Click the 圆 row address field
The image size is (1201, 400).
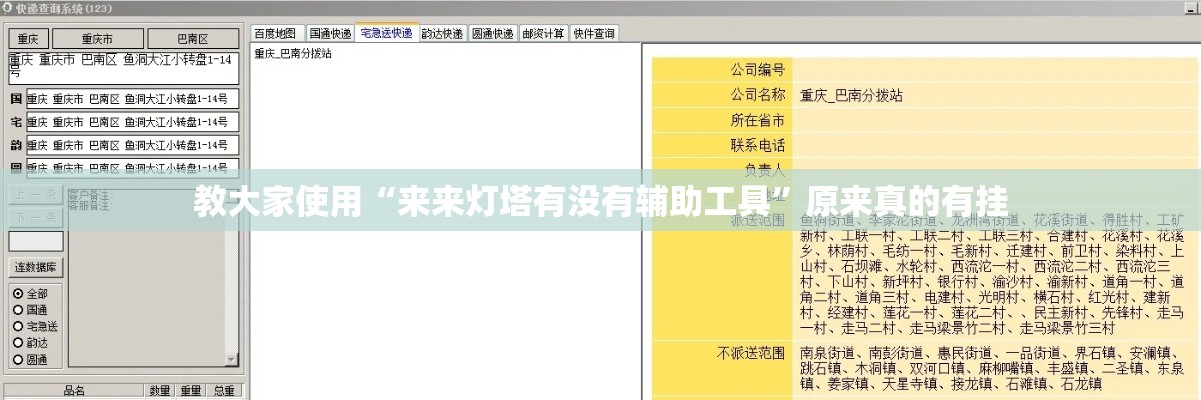(x=133, y=168)
